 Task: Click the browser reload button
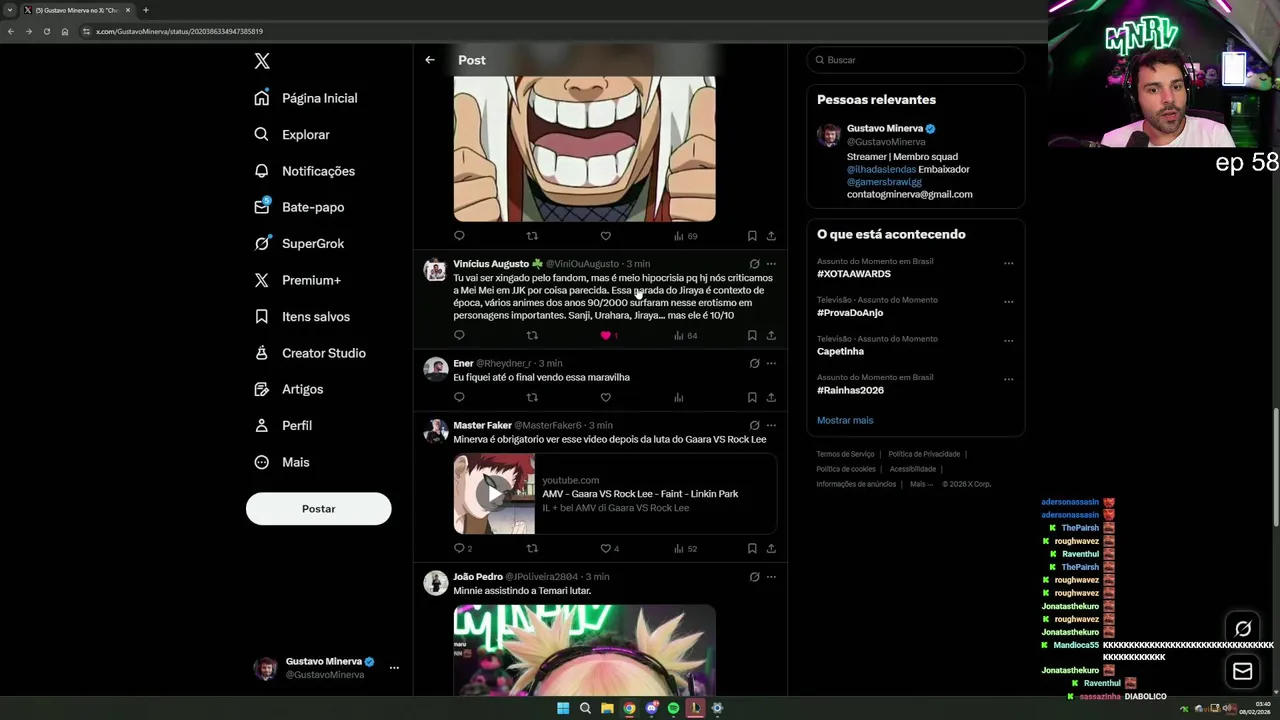coord(46,31)
